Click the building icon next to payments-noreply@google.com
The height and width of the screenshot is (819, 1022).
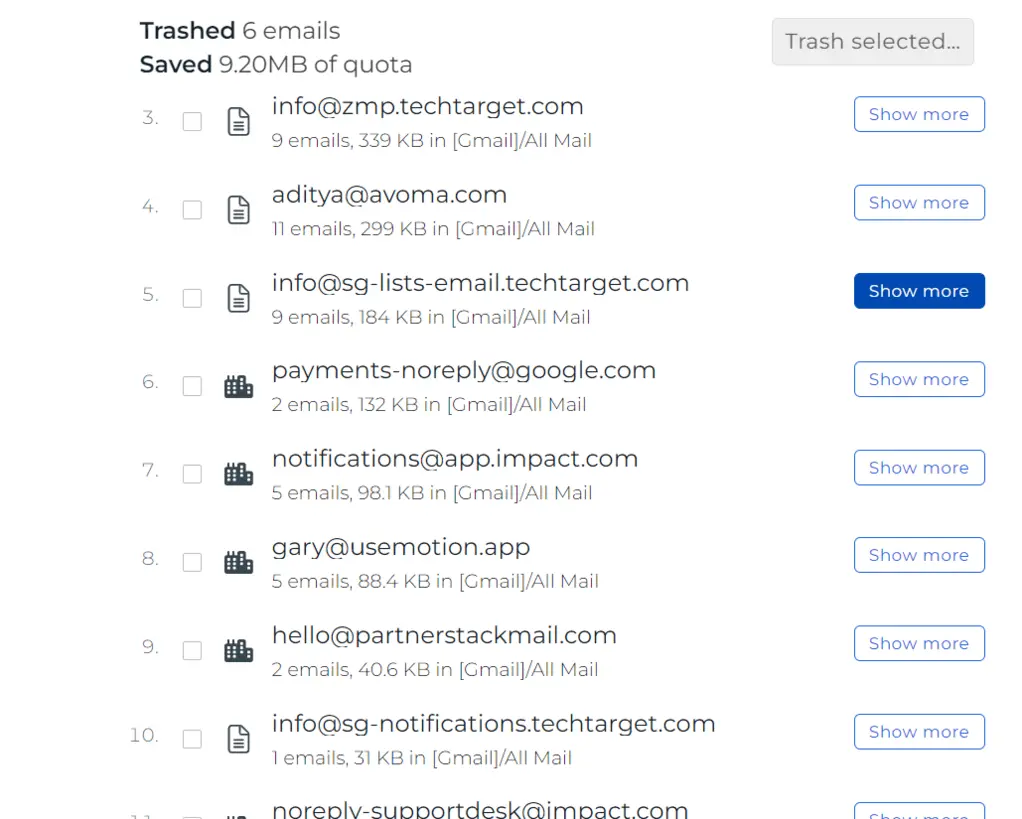tap(238, 385)
